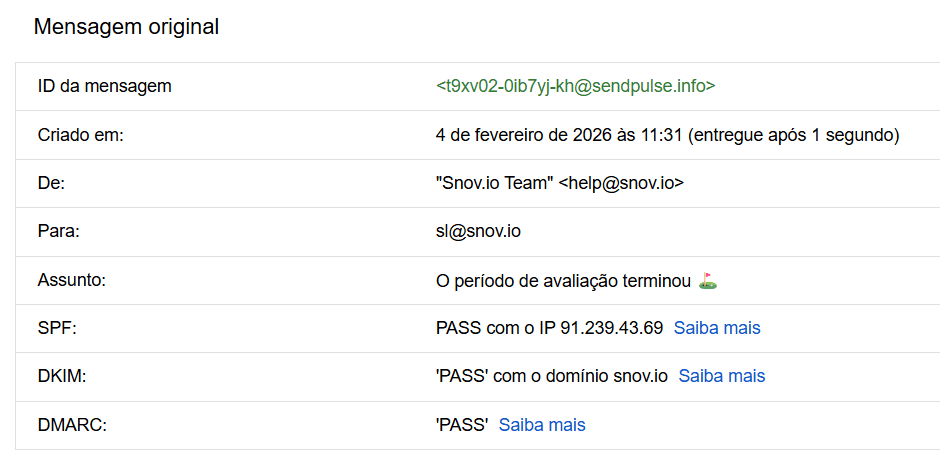Click the DMARC 'PASS' result value
Screen dimensions: 940x476
(x=462, y=425)
